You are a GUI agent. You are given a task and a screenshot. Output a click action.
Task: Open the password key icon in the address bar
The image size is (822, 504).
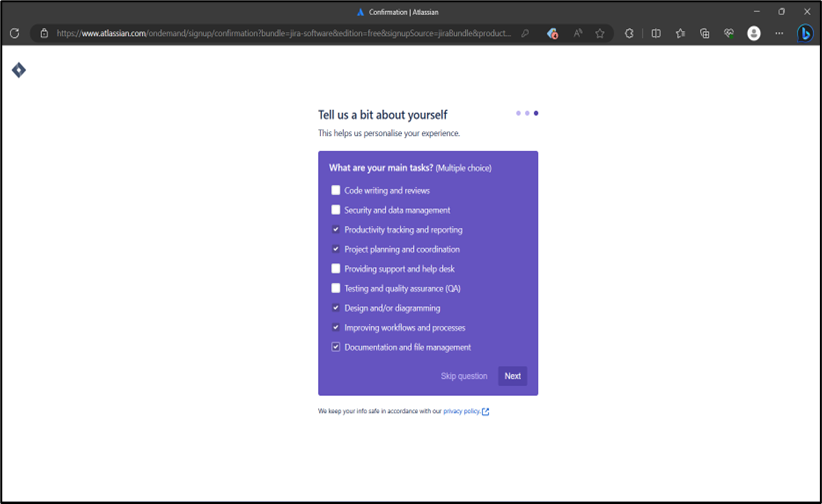point(525,34)
